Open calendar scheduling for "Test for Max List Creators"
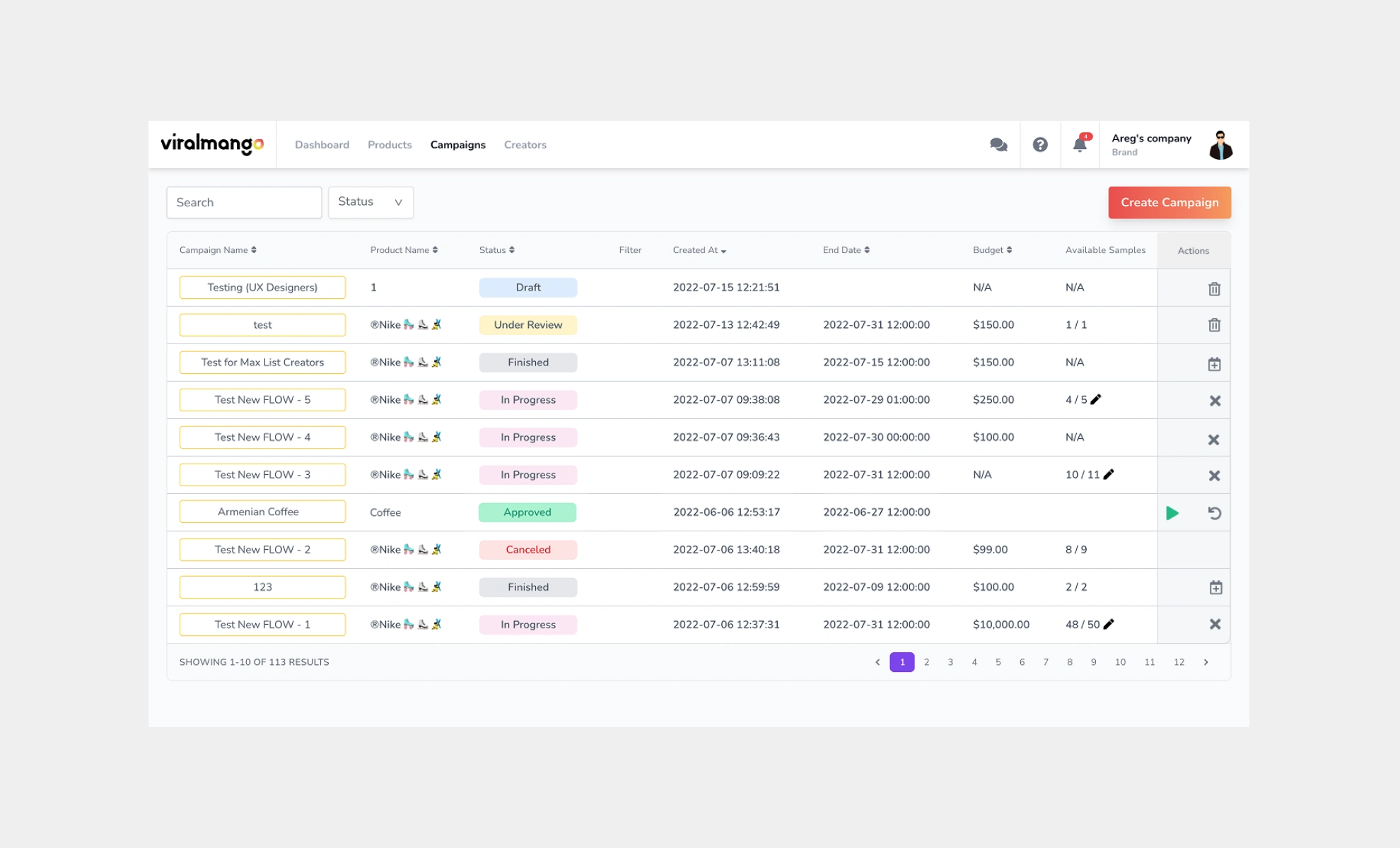Screen dimensions: 1400x848 [1215, 363]
